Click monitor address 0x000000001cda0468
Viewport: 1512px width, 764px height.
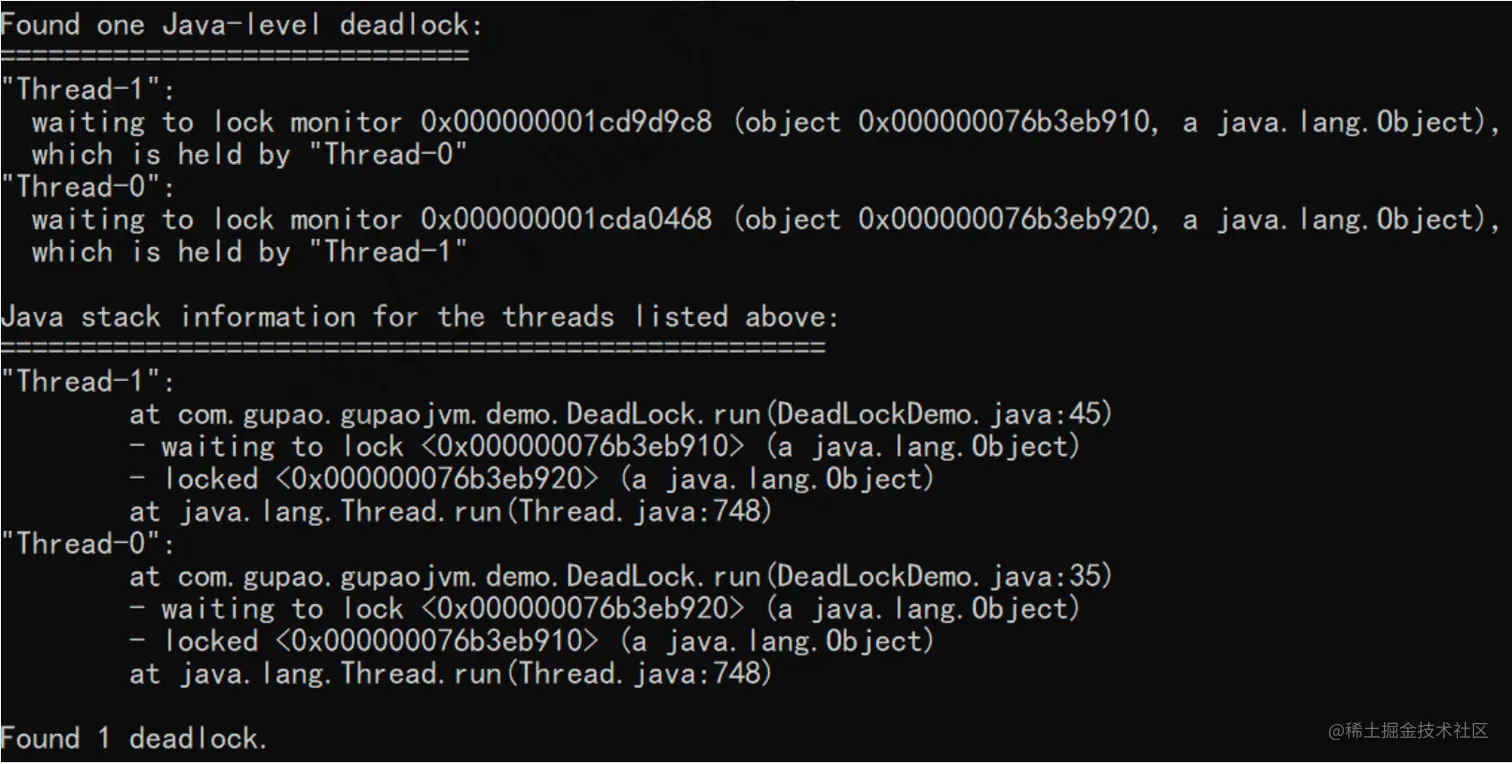[566, 220]
